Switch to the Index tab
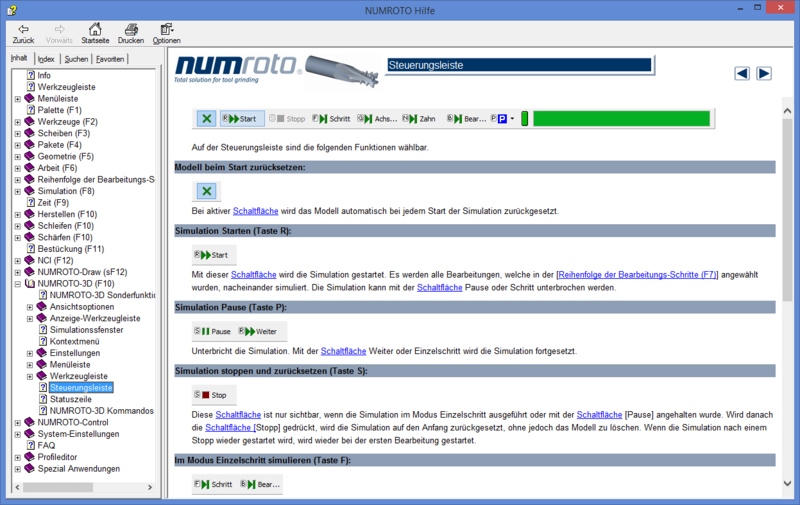This screenshot has width=800, height=505. pos(47,59)
